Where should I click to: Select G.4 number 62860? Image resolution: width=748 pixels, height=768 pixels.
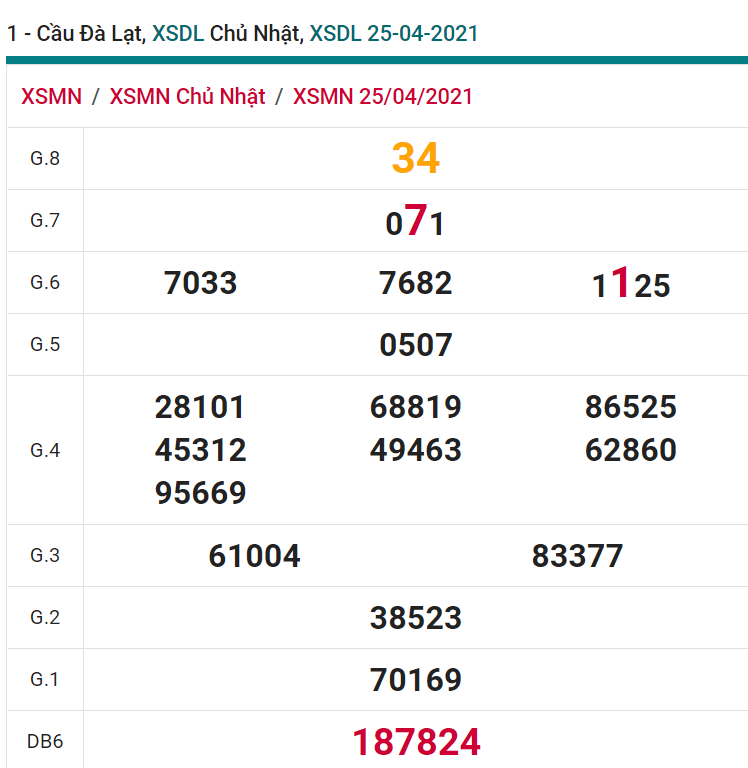pyautogui.click(x=631, y=450)
